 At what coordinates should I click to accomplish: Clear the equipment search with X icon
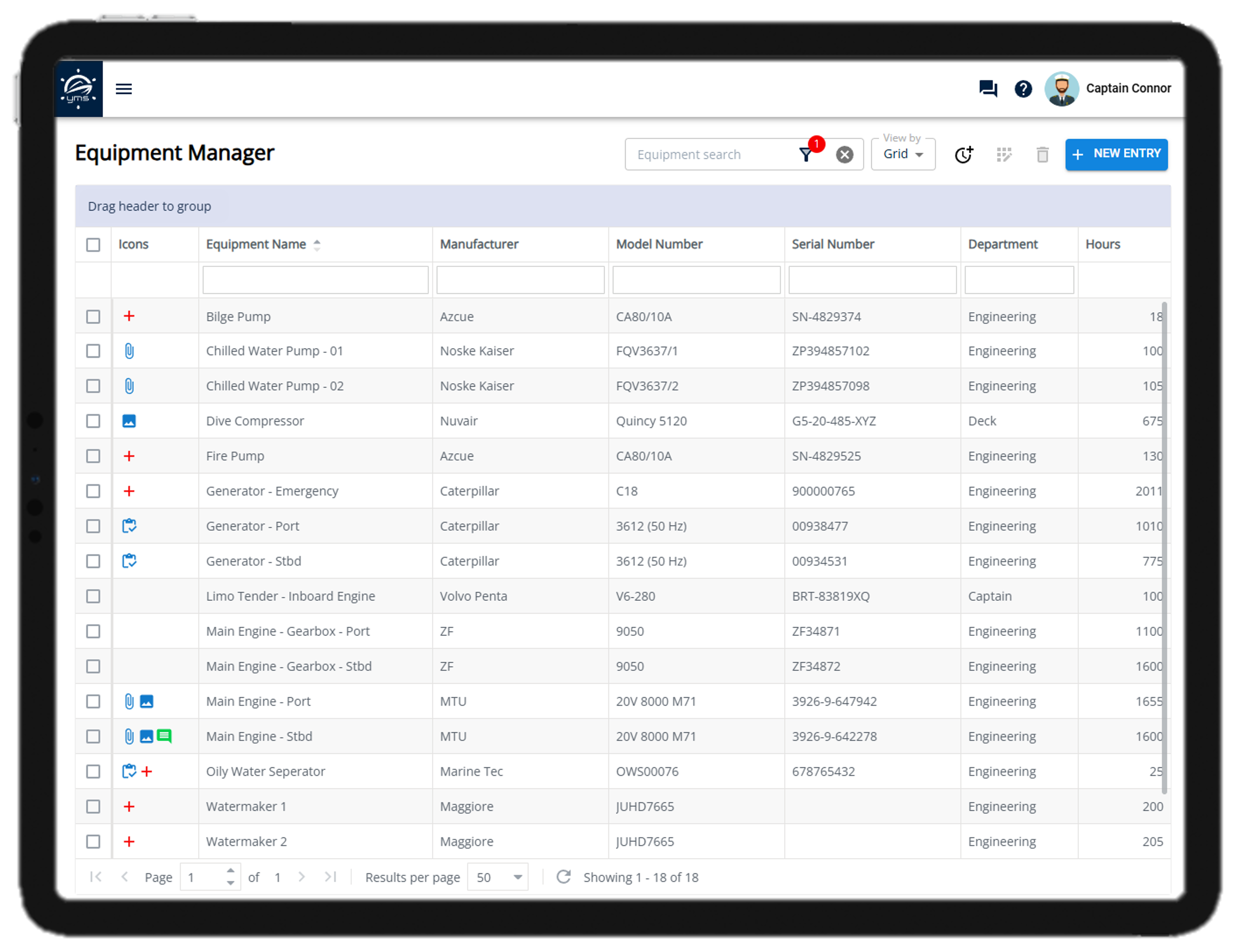point(844,155)
